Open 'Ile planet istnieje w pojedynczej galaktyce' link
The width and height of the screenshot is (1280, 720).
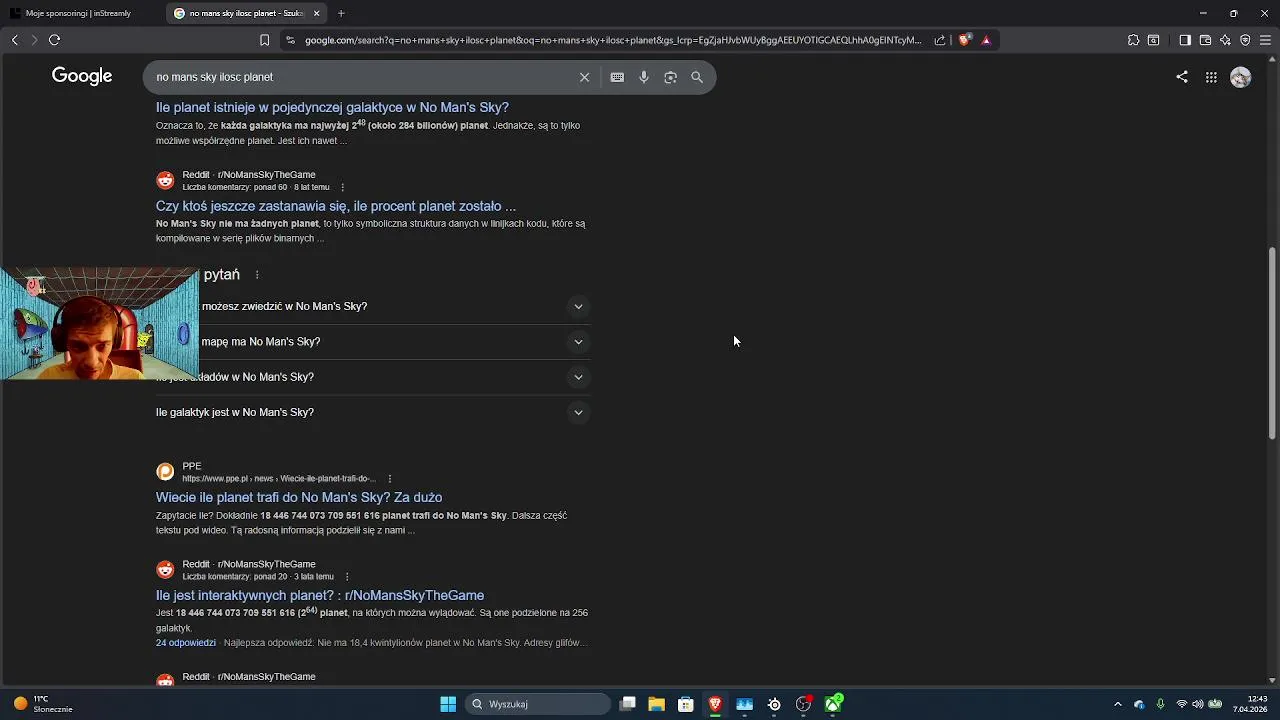pos(332,107)
